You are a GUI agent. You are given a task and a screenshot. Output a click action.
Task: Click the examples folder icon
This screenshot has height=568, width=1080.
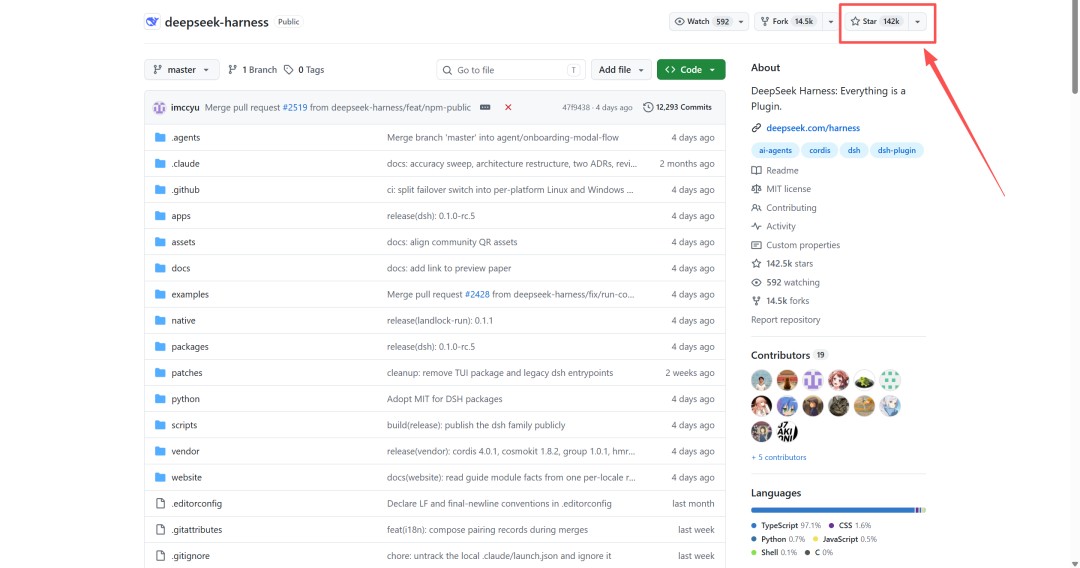[160, 294]
